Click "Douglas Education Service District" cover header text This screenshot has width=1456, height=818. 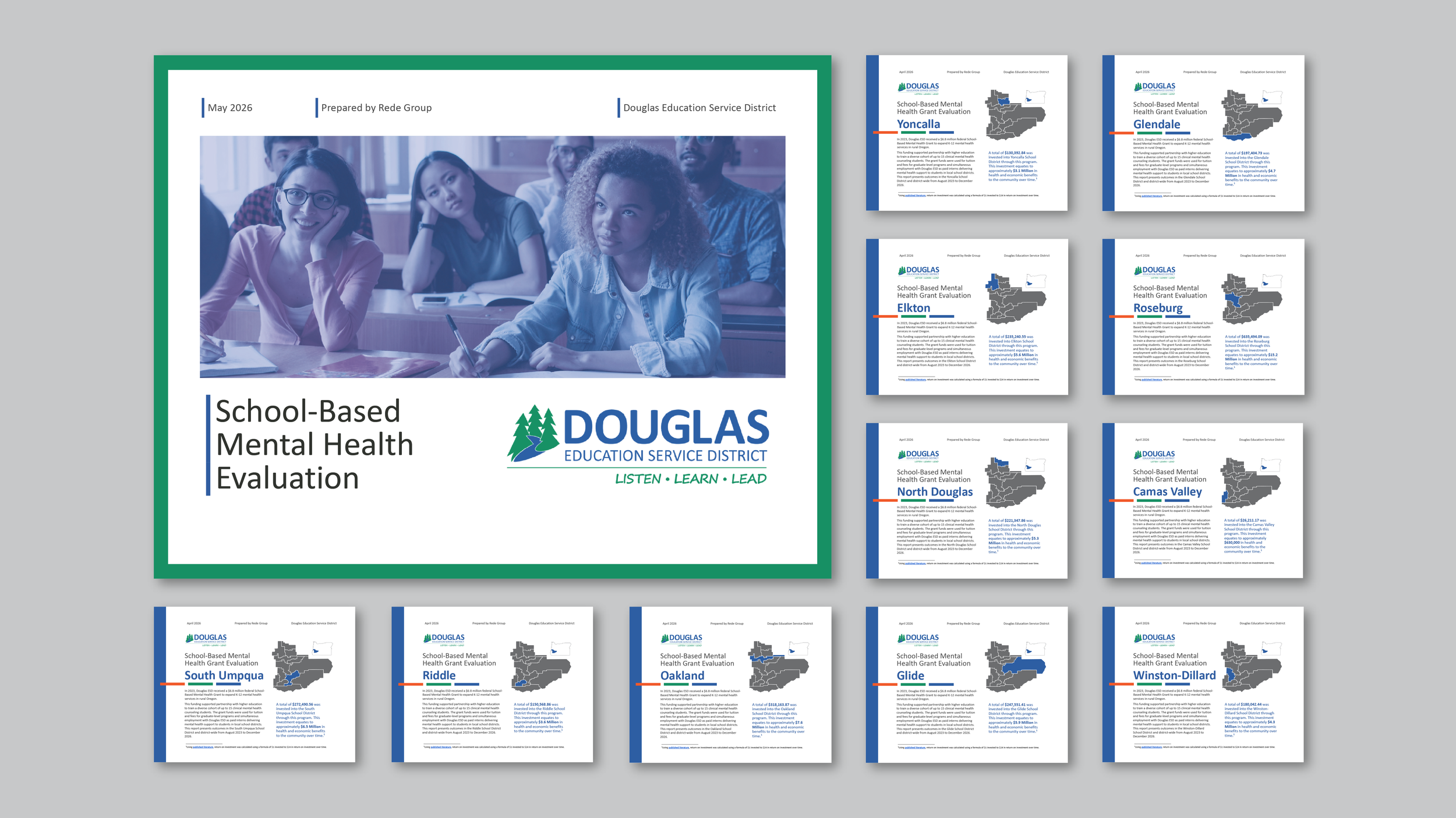[699, 108]
